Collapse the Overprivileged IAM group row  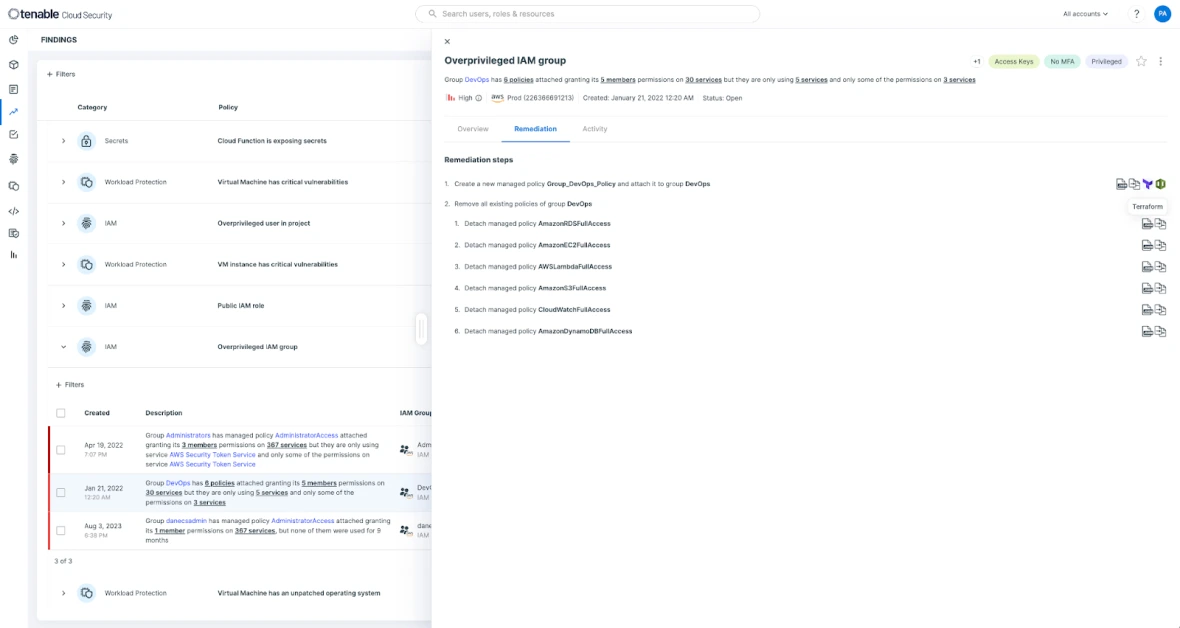point(63,347)
